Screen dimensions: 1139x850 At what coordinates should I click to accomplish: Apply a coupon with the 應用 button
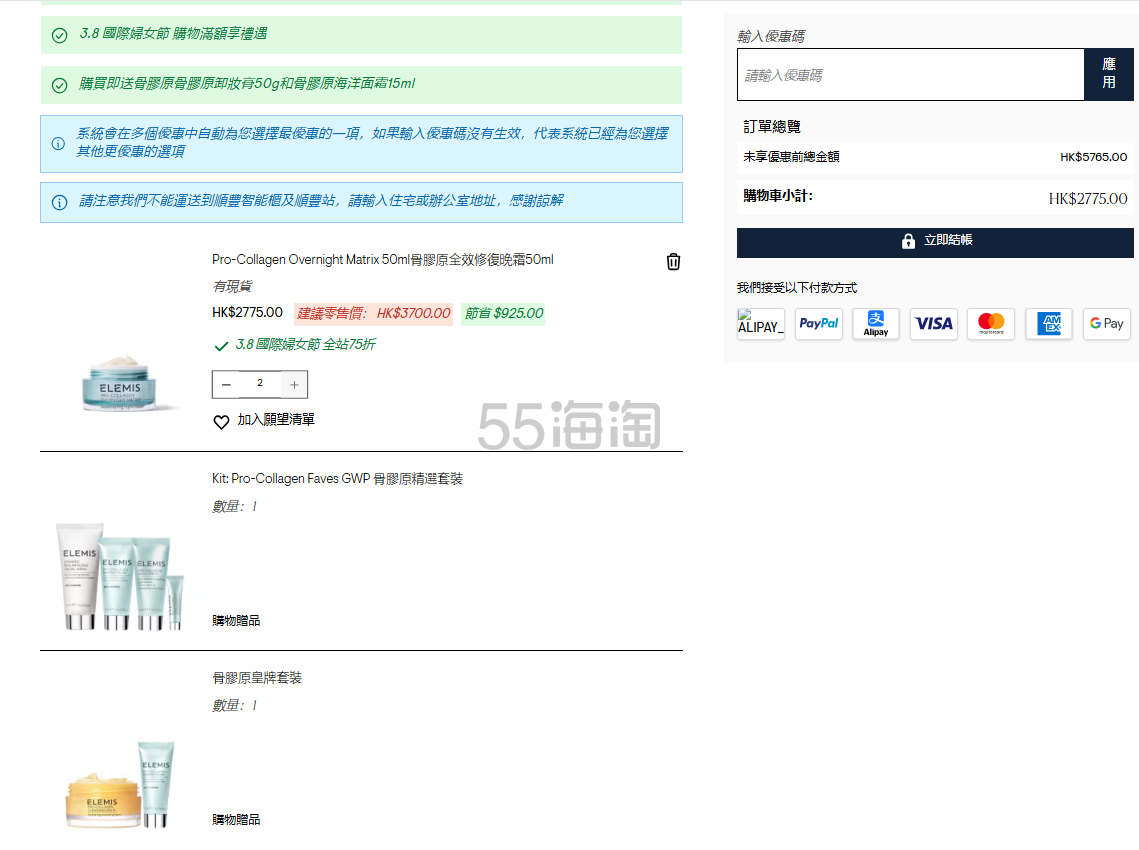pos(1109,74)
